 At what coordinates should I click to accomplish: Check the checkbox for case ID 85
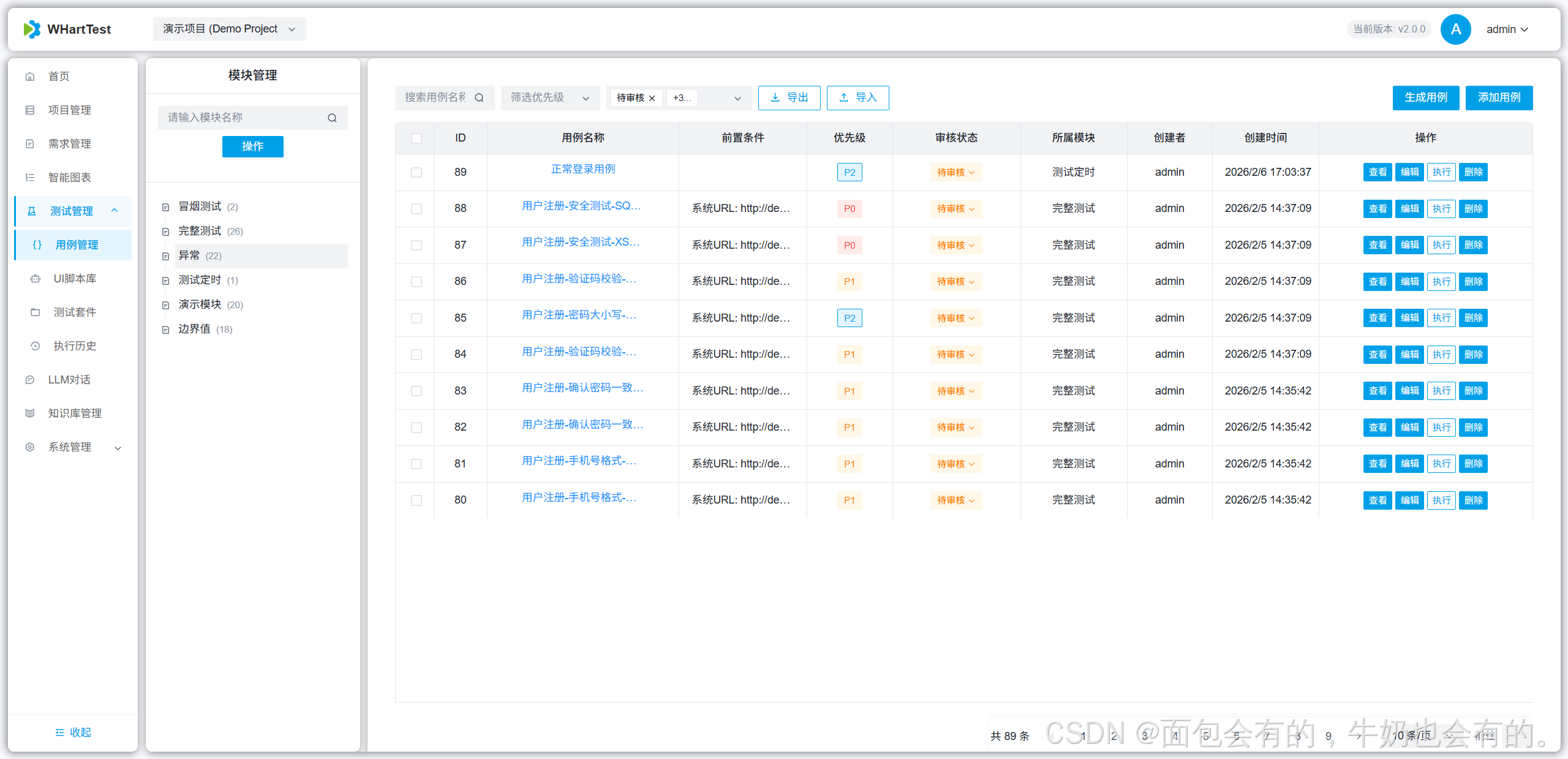(417, 319)
